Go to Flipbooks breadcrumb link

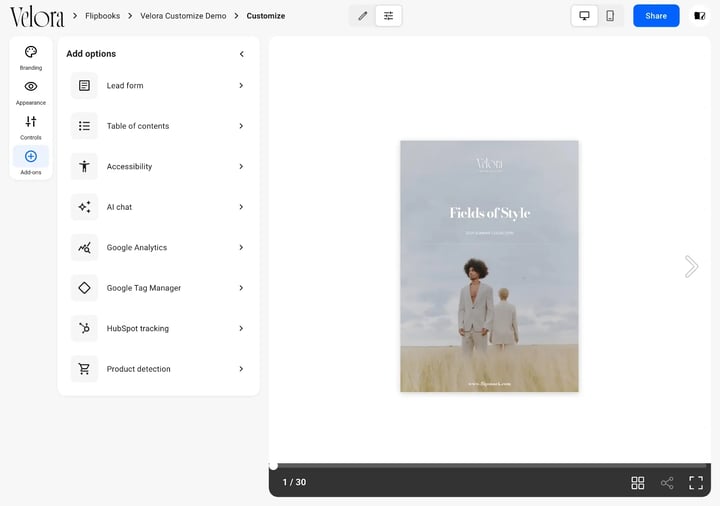[x=102, y=16]
